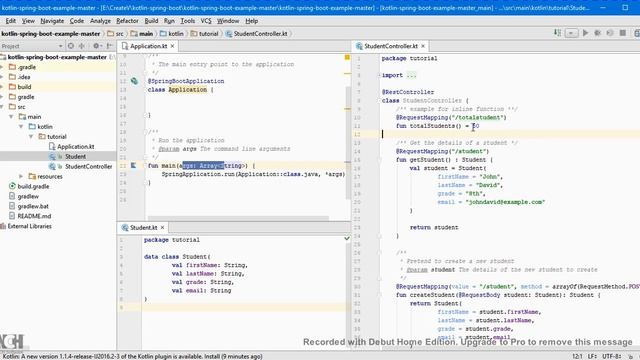Click the green Run arrow icon
The height and width of the screenshot is (360, 640).
pos(585,33)
